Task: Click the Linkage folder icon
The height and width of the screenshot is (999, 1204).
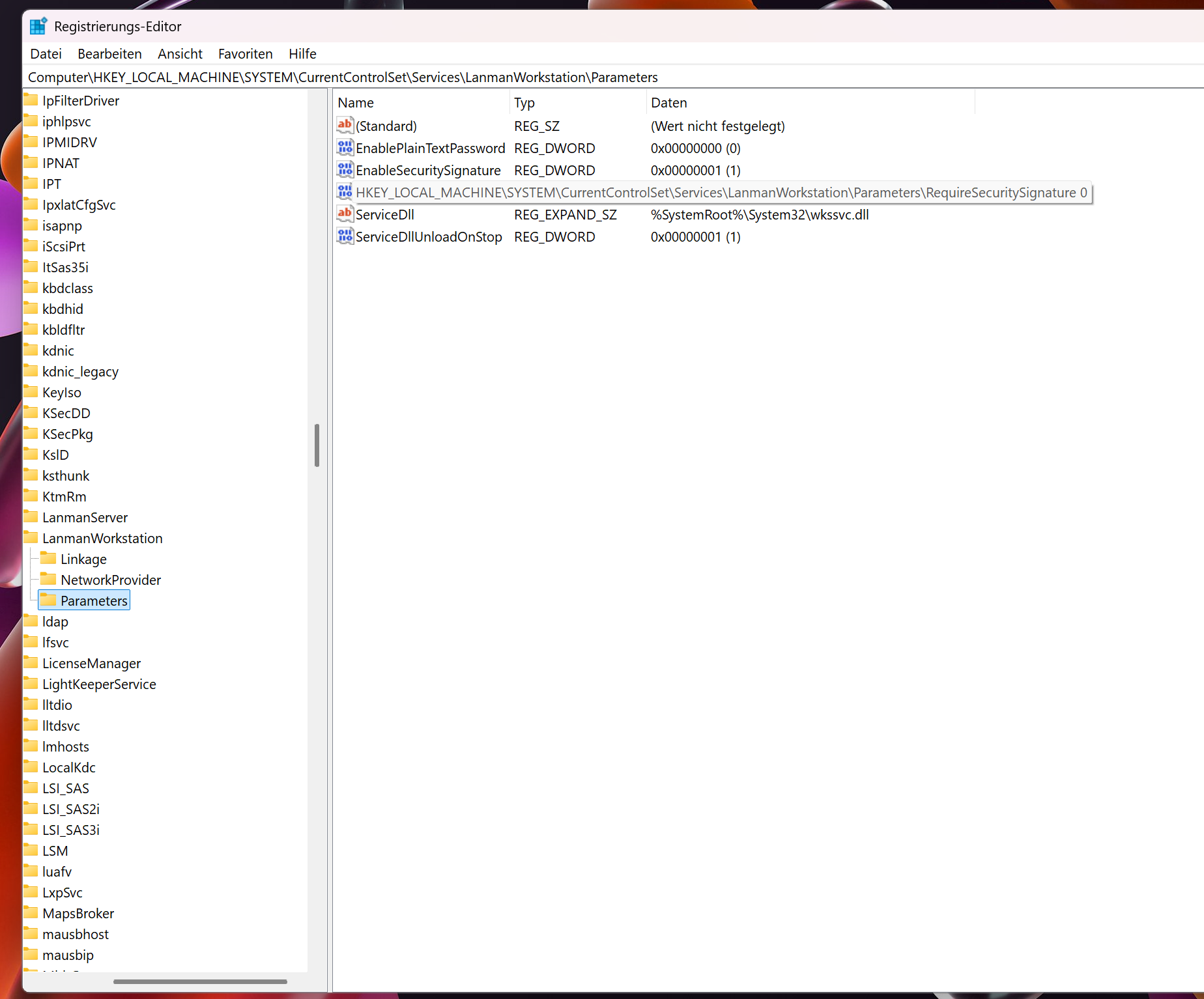Action: coord(48,558)
